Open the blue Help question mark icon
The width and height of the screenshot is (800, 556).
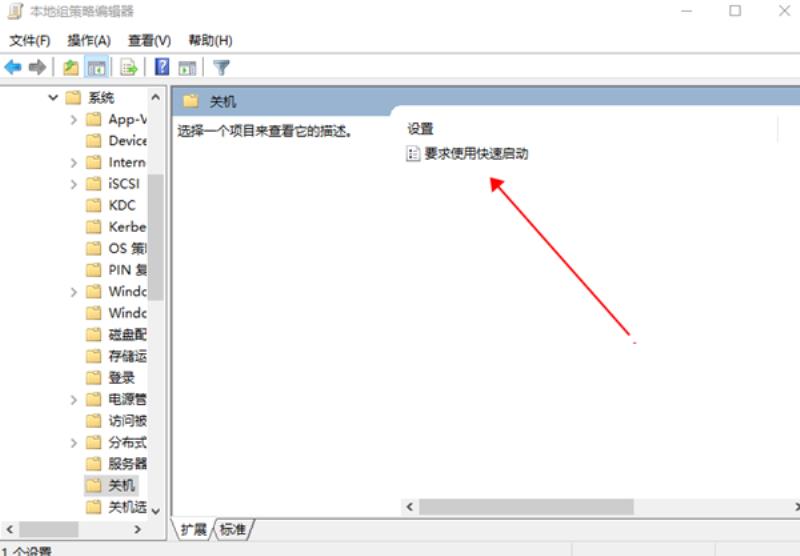coord(162,66)
